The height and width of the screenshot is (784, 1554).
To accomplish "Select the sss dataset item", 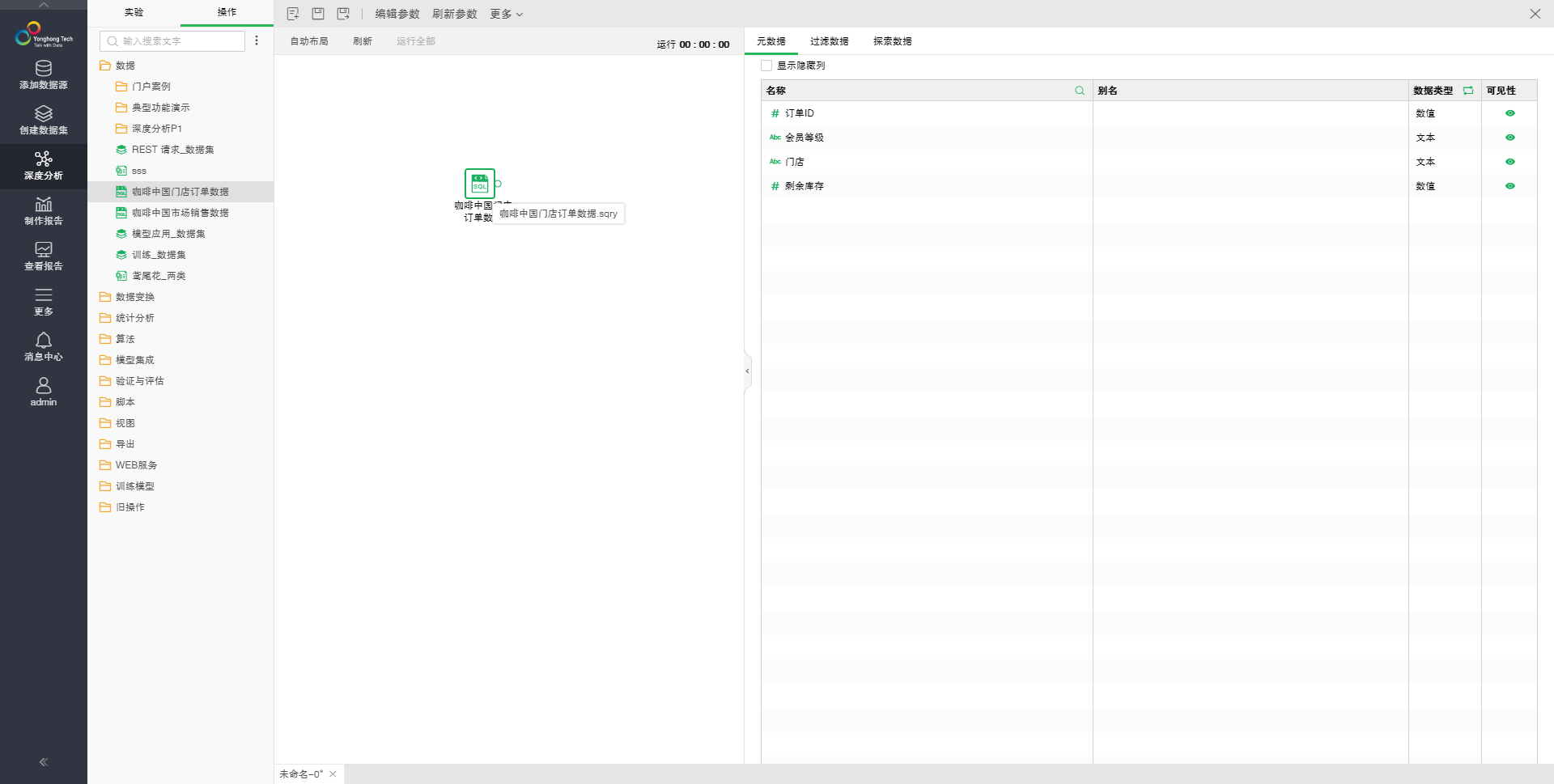I will 138,171.
